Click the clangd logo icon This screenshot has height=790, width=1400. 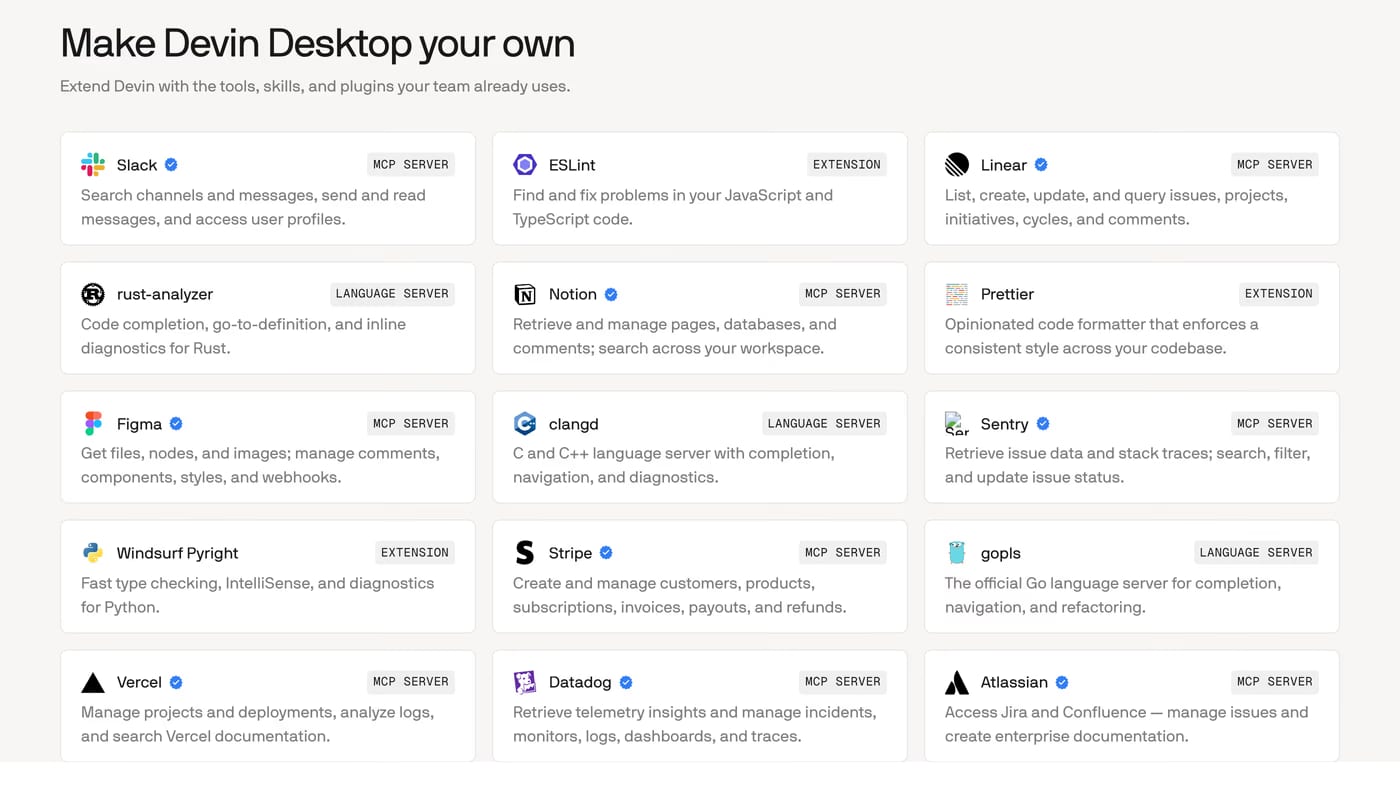(525, 424)
